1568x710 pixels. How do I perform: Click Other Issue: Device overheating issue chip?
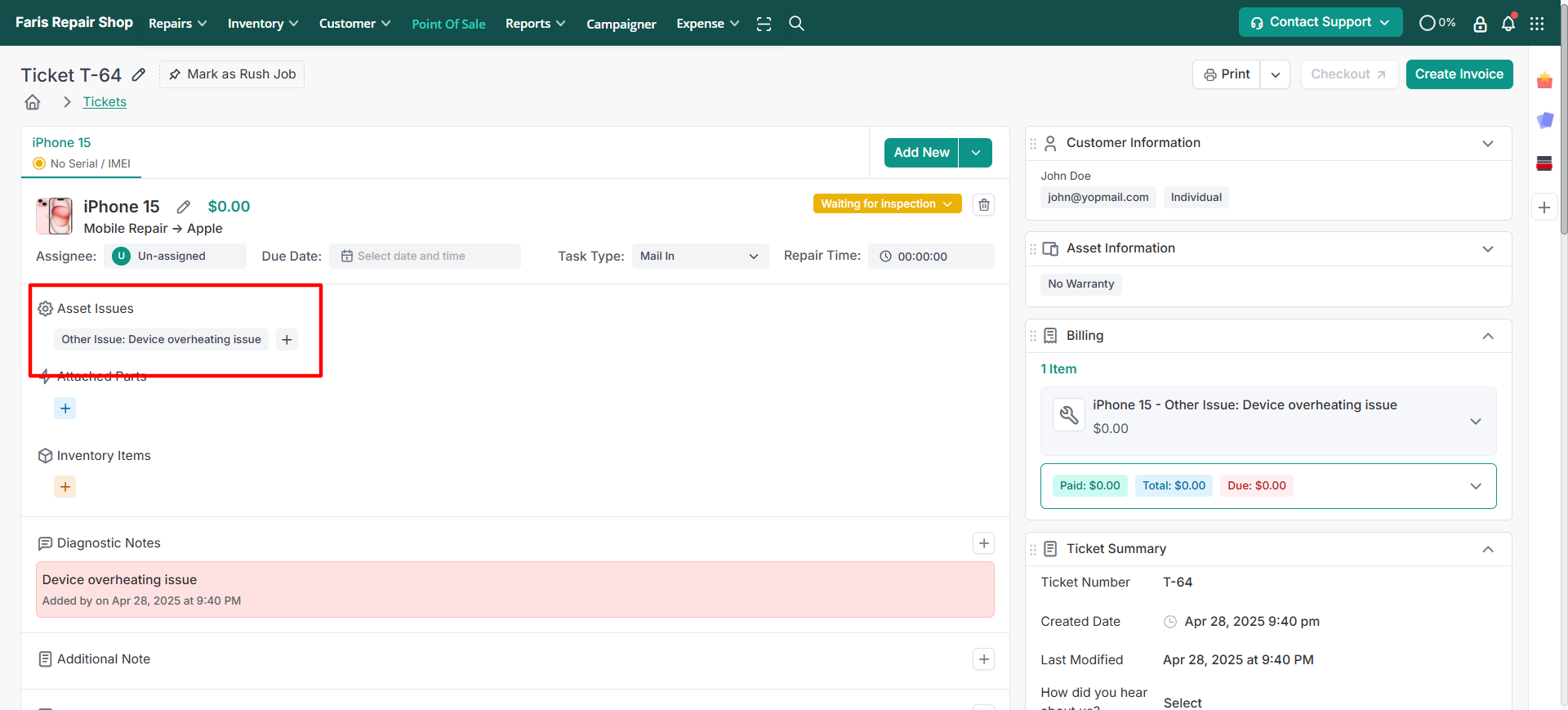tap(161, 339)
